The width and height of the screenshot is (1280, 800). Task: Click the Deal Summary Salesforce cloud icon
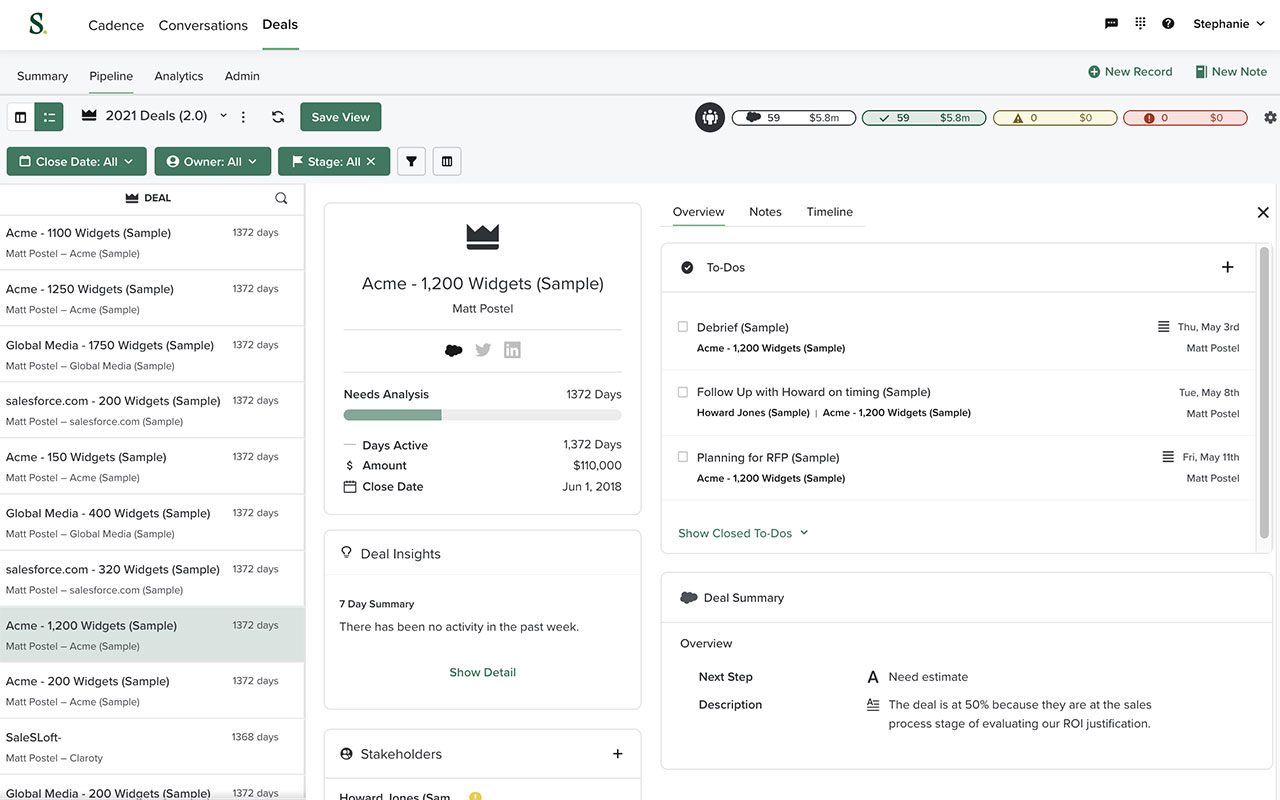coord(688,598)
